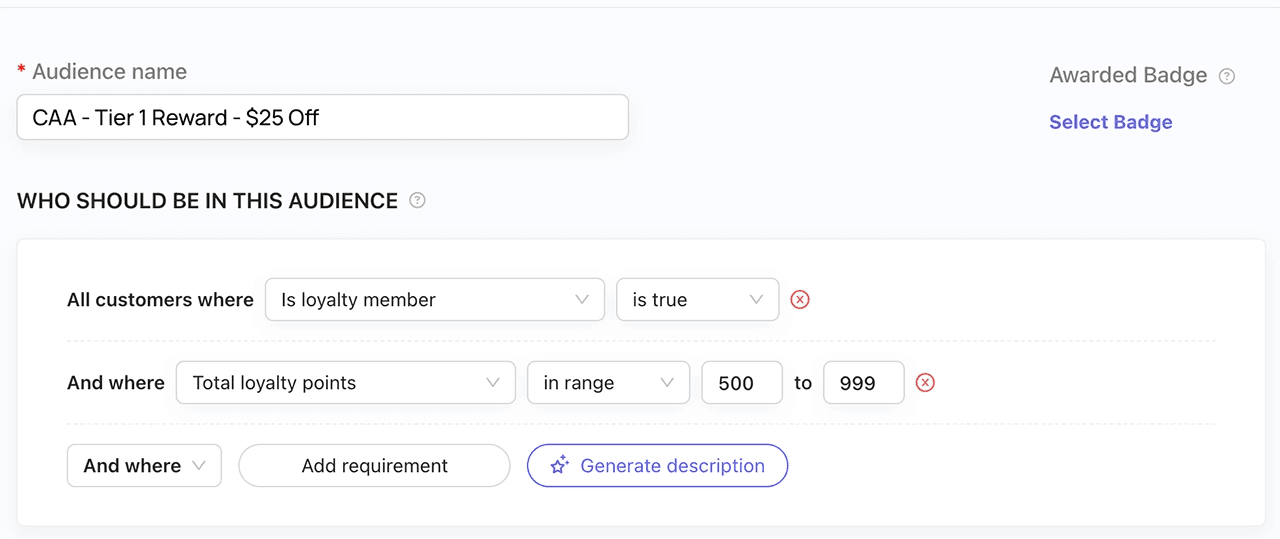This screenshot has height=539, width=1280.
Task: Open the Is loyalty member dropdown
Action: [434, 299]
